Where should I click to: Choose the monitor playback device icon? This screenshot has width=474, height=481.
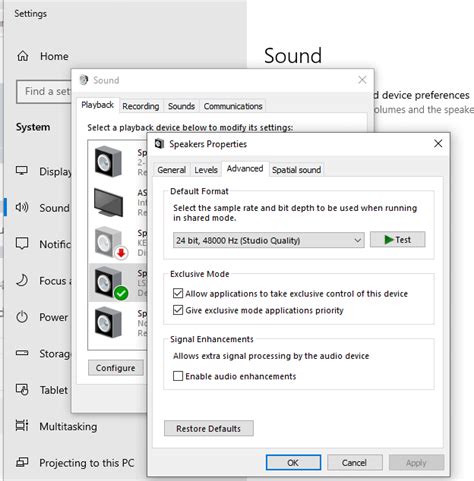[x=109, y=203]
